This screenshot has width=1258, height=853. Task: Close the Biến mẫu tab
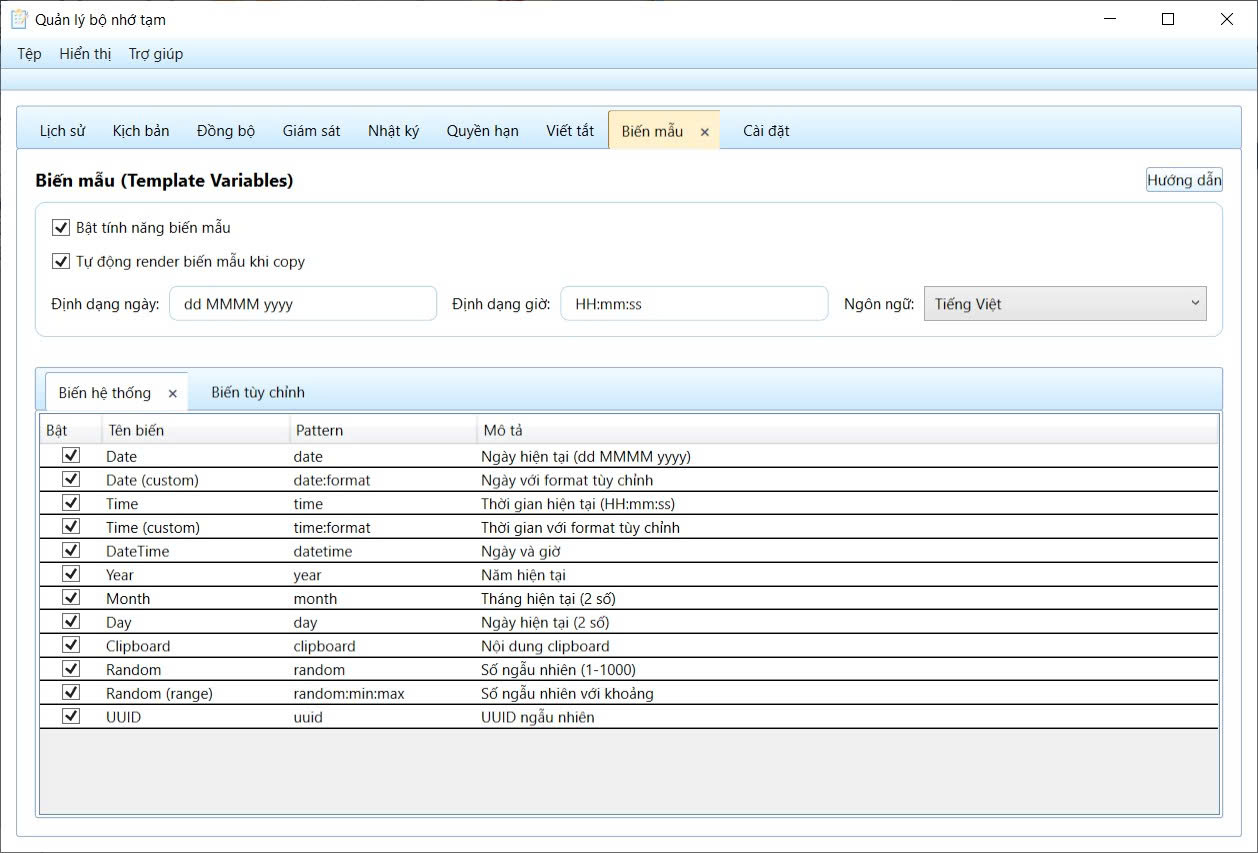click(704, 132)
